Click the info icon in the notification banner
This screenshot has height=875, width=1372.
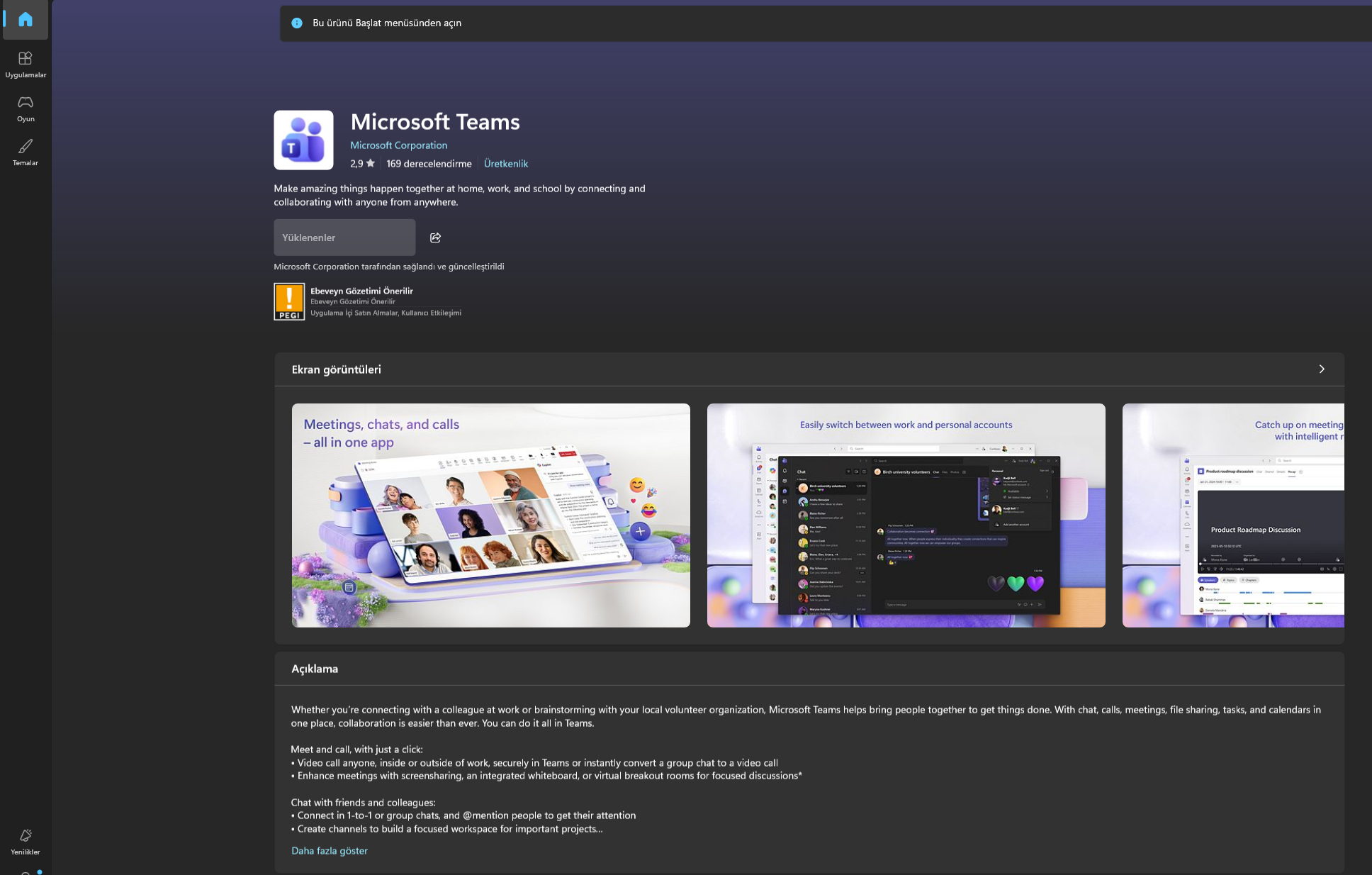(x=297, y=23)
